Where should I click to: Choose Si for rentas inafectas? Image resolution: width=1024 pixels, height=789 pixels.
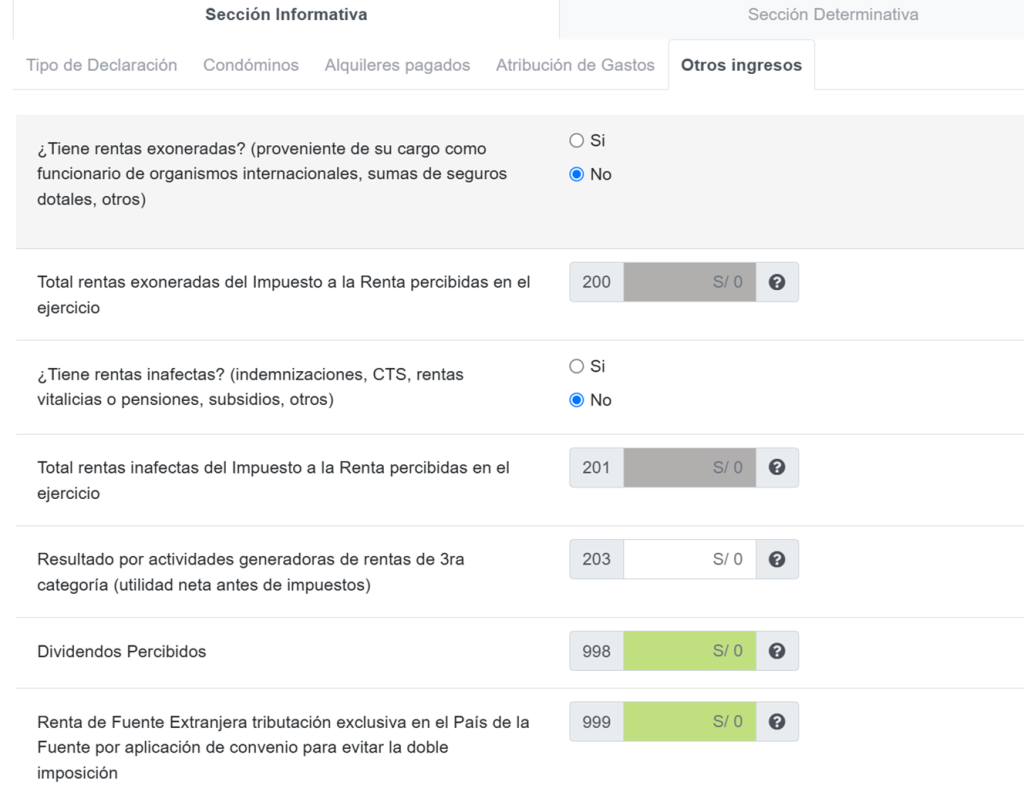point(576,366)
